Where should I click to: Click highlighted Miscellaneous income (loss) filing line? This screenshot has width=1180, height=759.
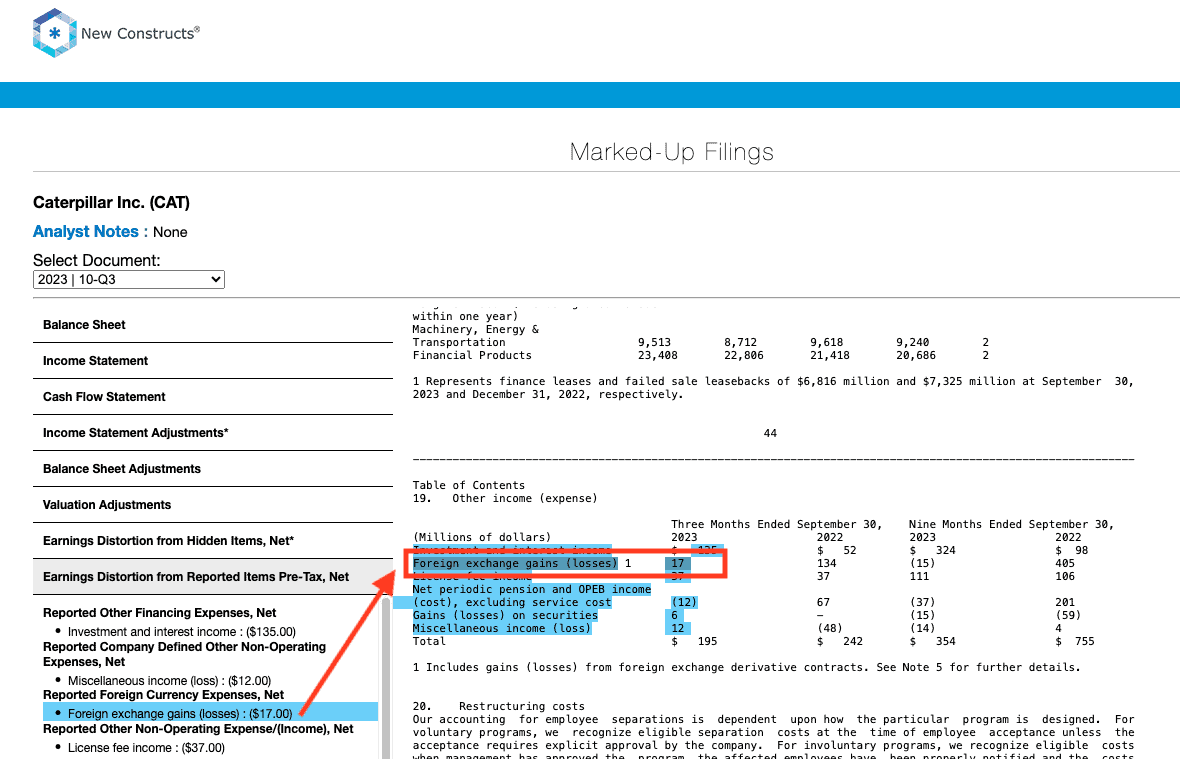coord(501,628)
